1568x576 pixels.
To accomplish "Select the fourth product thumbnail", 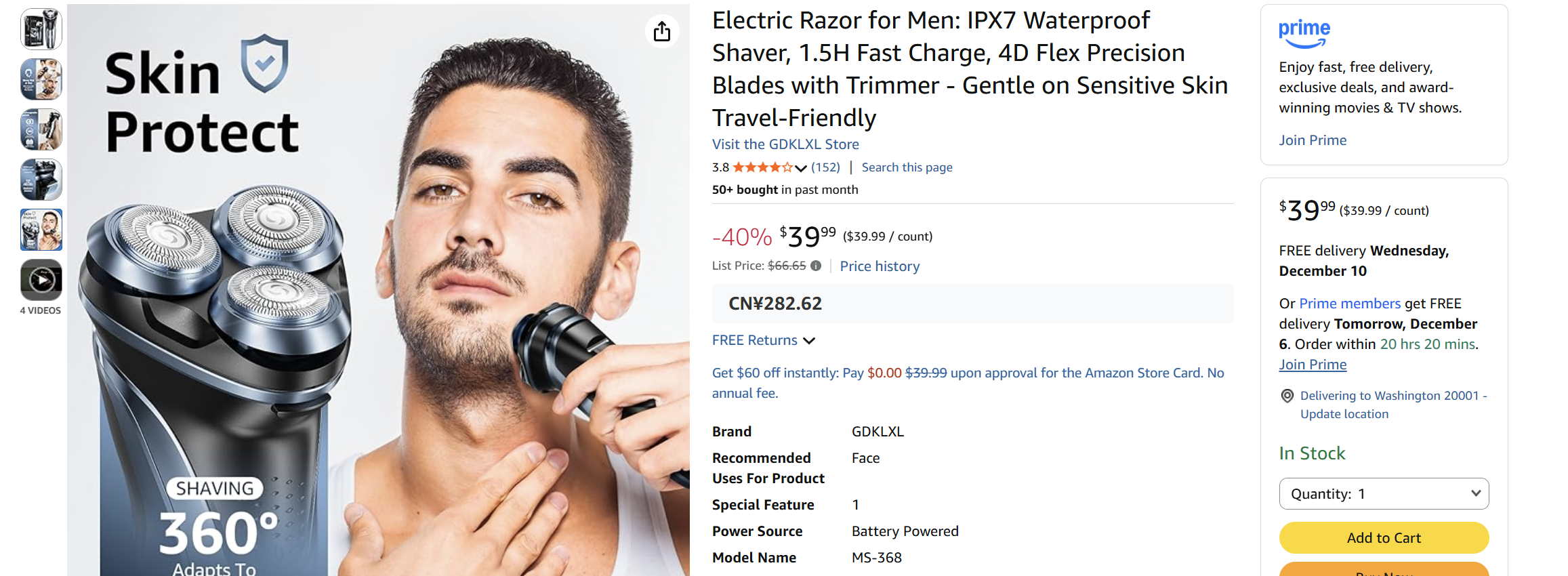I will click(x=41, y=180).
